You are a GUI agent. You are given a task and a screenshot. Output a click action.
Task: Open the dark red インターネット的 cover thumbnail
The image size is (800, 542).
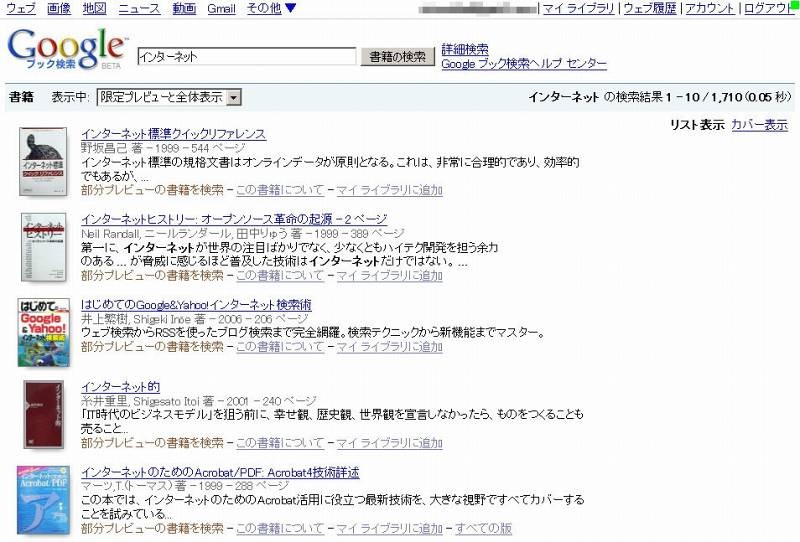pyautogui.click(x=44, y=414)
